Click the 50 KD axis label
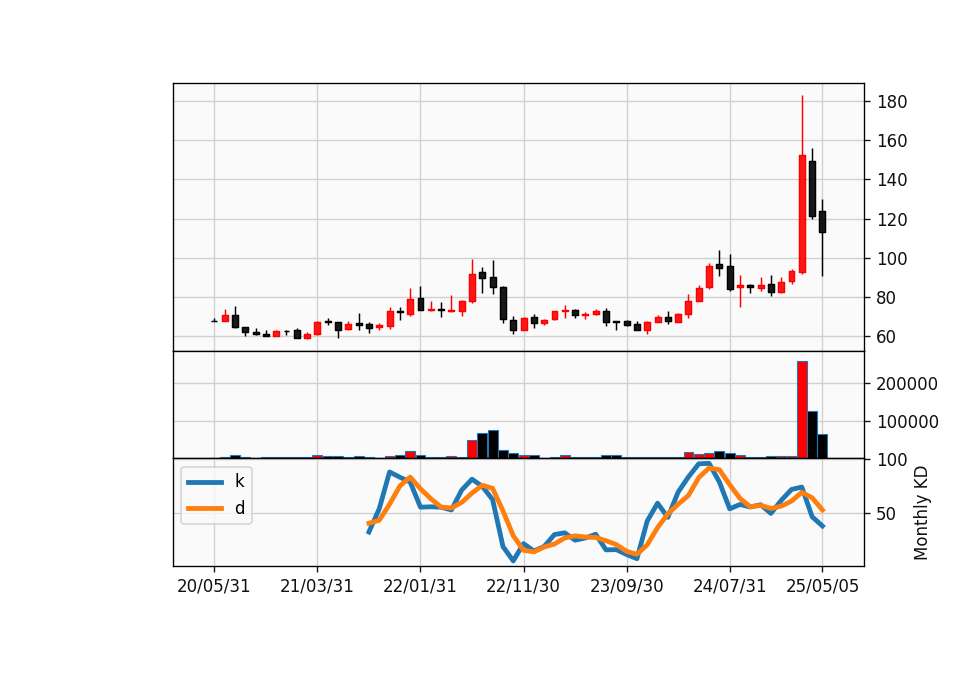This screenshot has width=960, height=690. pyautogui.click(x=887, y=514)
